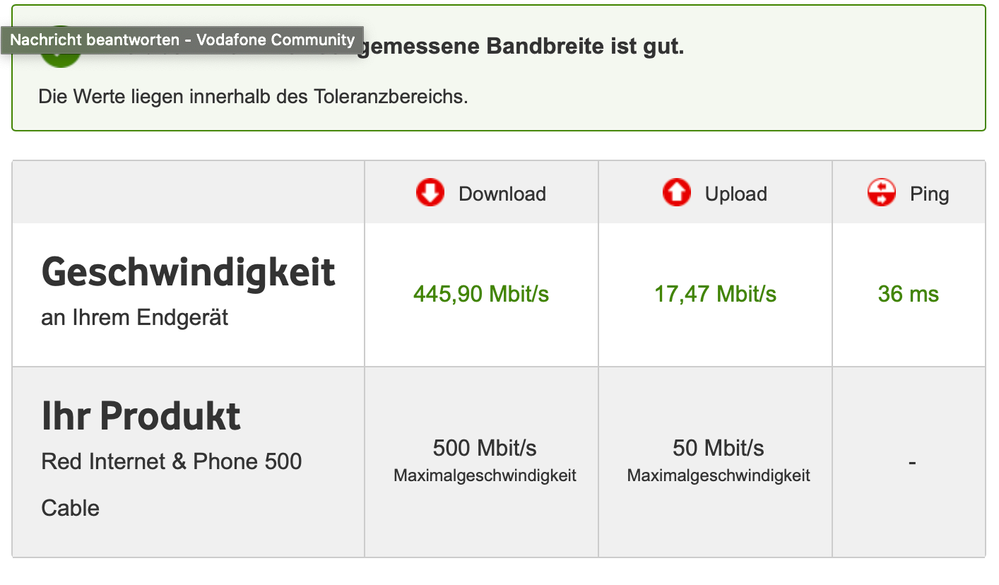Click the 'Die Werte liegen innerhalb des Toleranzbereichs' text
Image resolution: width=999 pixels, height=585 pixels.
(253, 97)
